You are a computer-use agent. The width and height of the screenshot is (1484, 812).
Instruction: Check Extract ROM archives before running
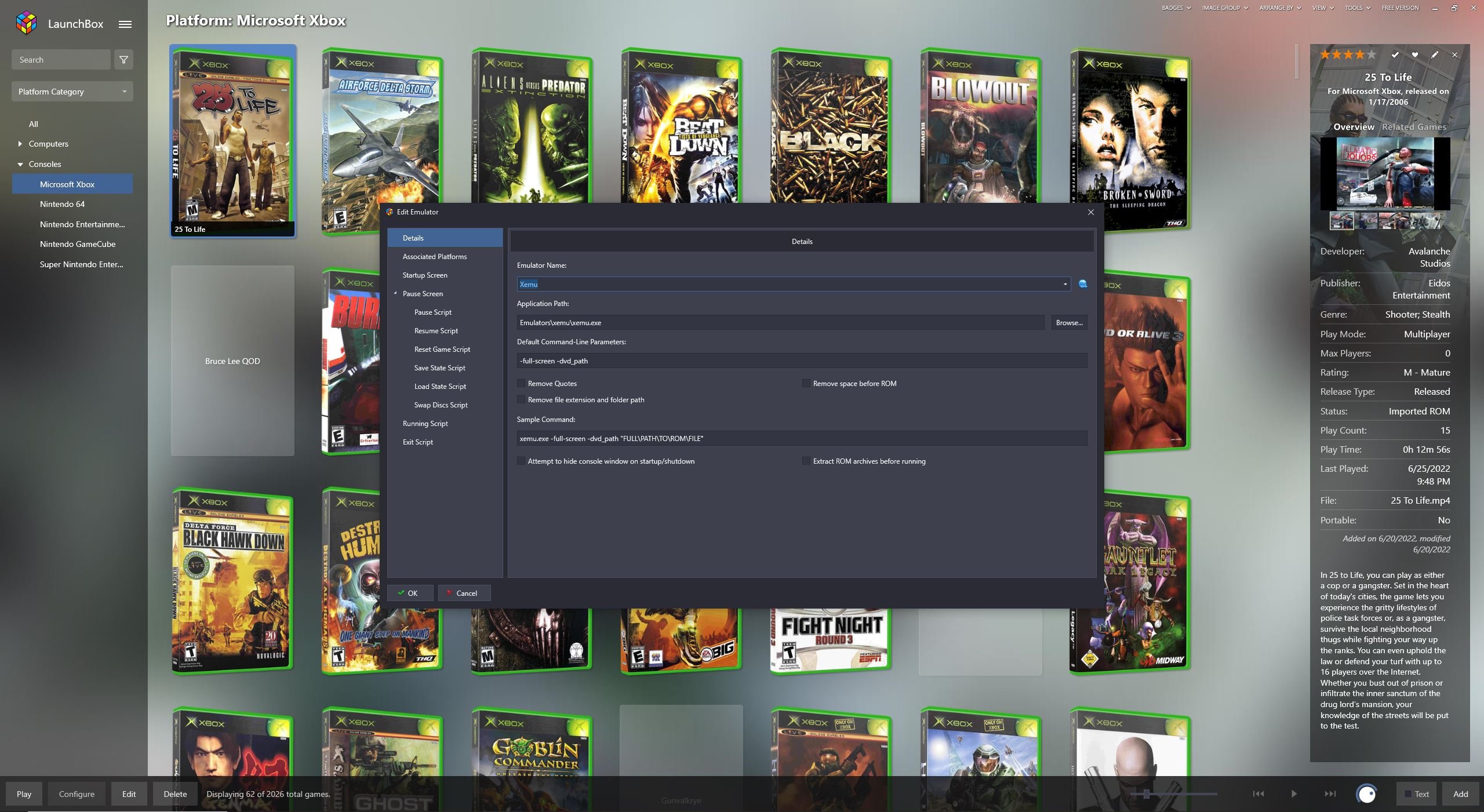(x=806, y=461)
